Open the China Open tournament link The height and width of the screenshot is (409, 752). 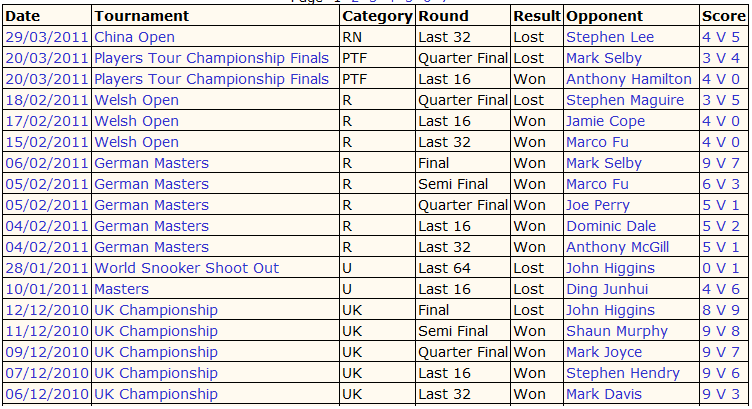tap(134, 37)
